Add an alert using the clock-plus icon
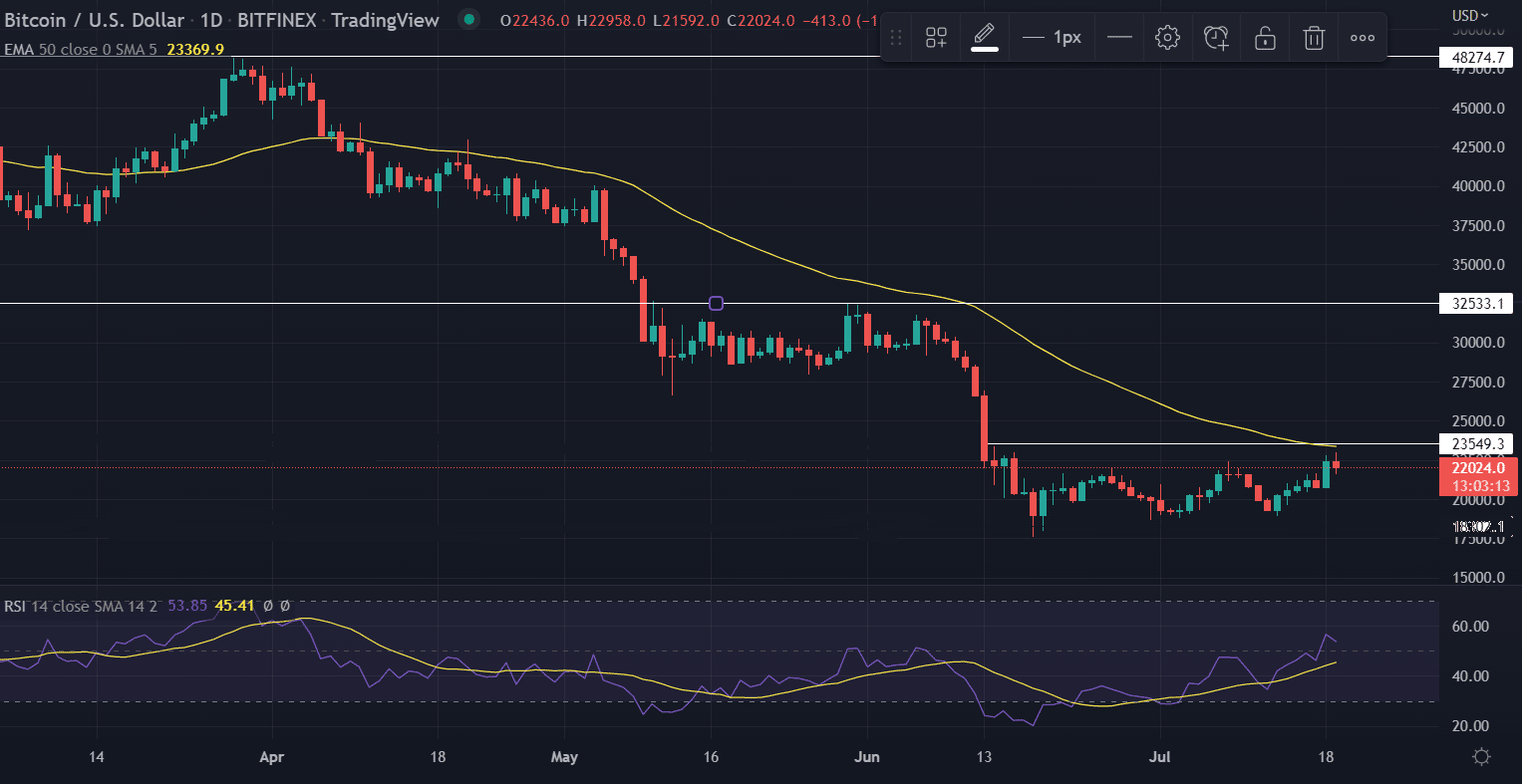This screenshot has height=784, width=1522. 1216,37
